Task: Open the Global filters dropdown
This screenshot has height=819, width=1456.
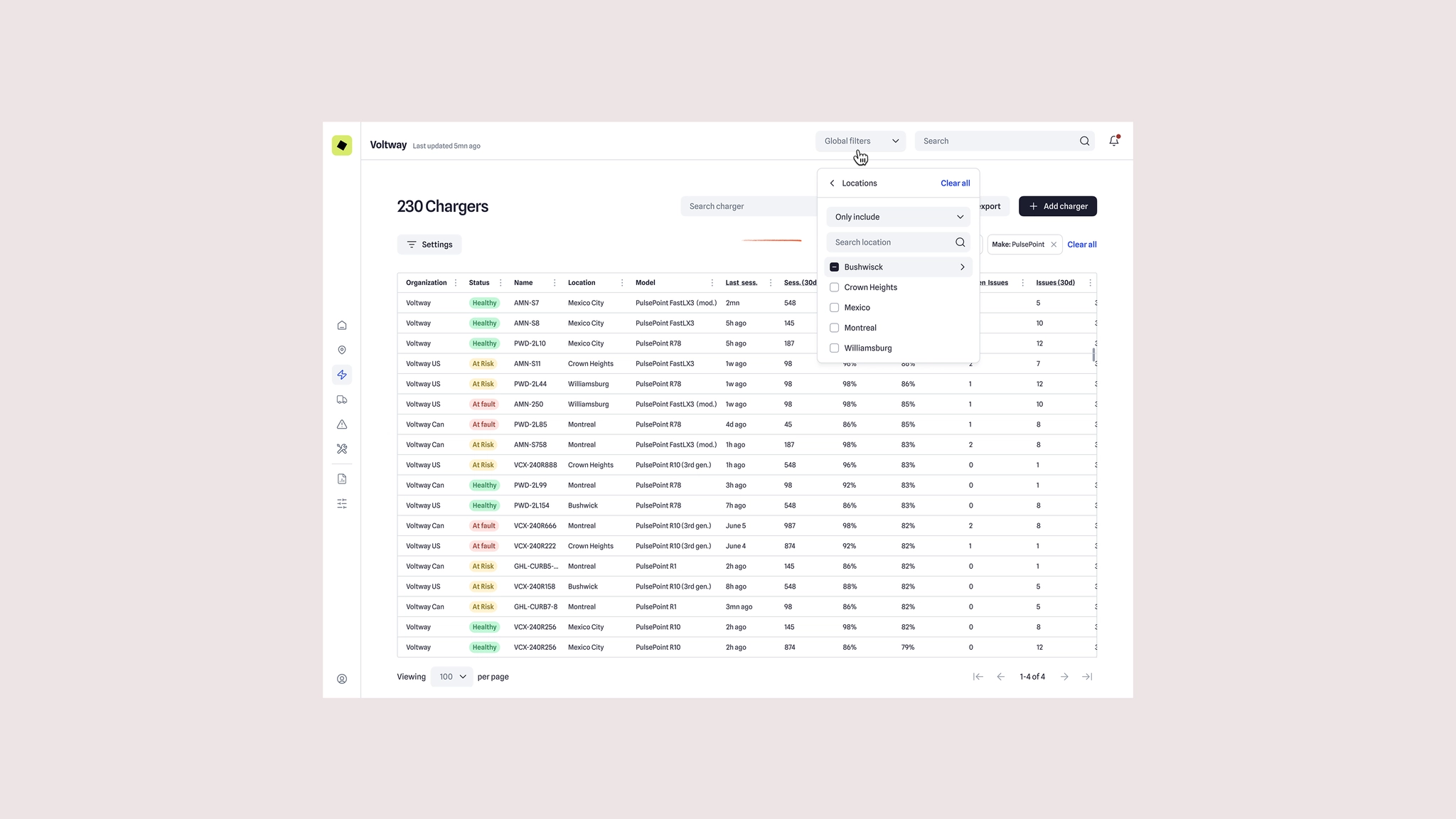Action: [x=860, y=141]
